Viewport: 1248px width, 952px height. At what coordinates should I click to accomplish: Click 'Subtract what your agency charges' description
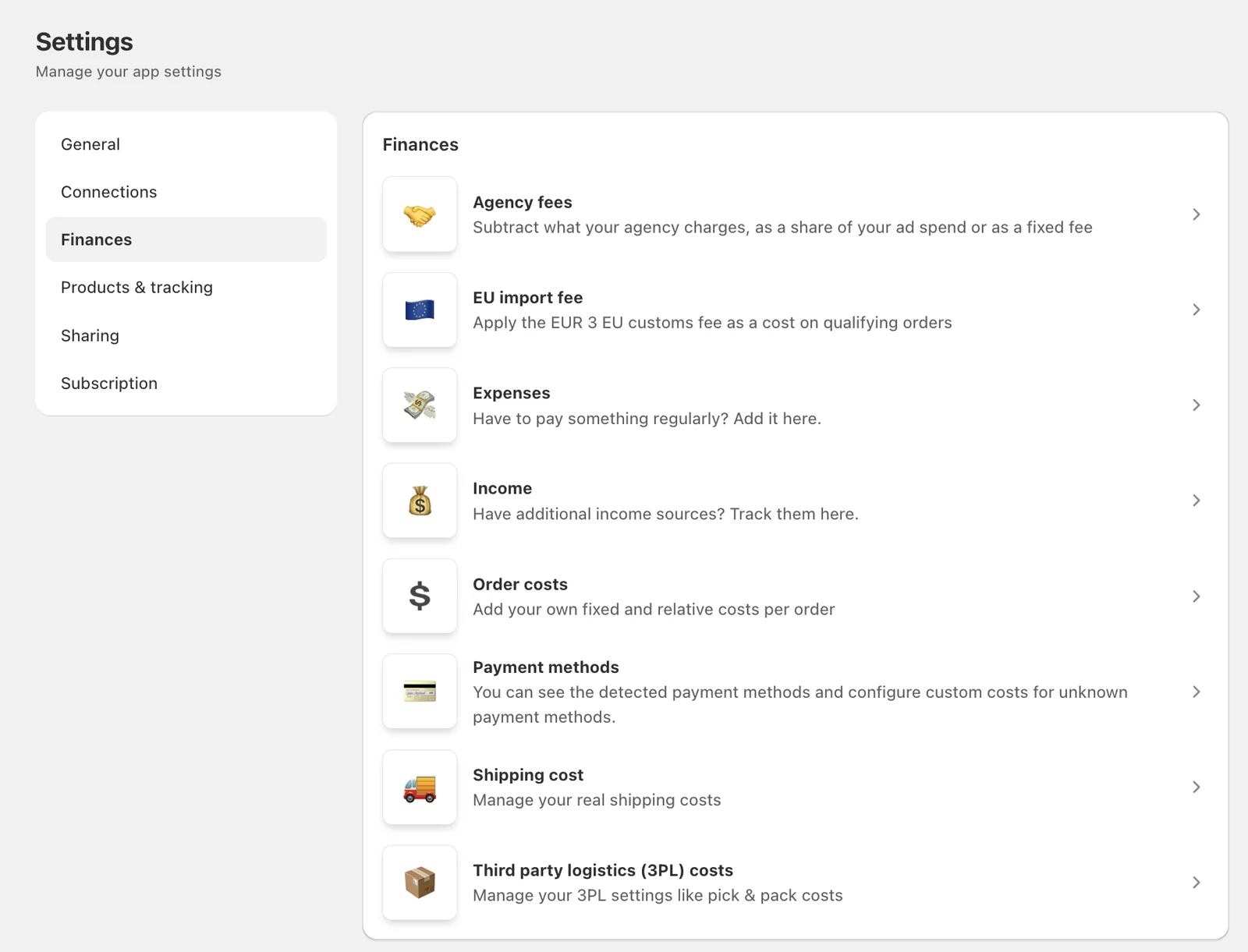(x=782, y=227)
